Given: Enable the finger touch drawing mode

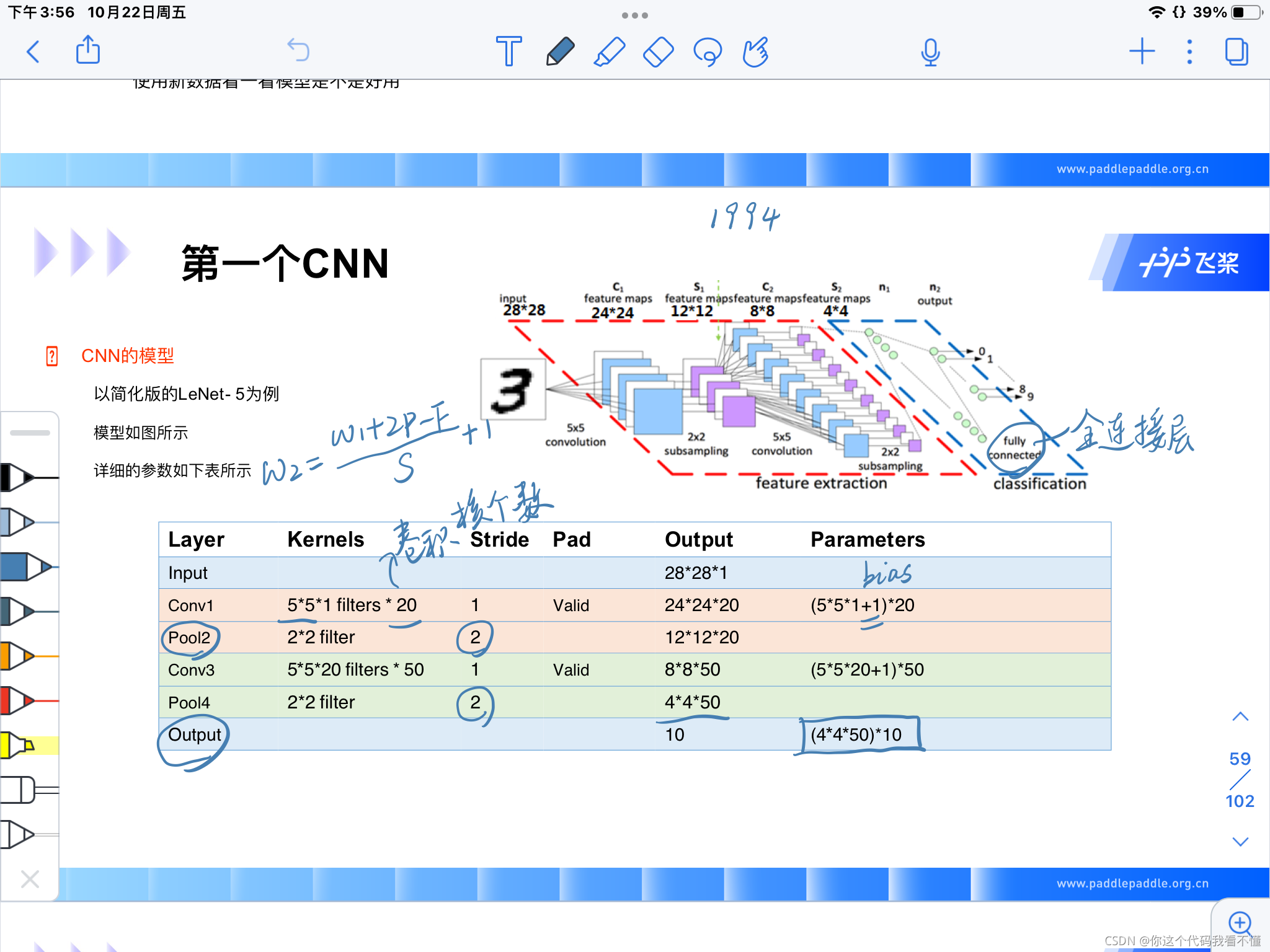Looking at the screenshot, I should click(x=756, y=51).
